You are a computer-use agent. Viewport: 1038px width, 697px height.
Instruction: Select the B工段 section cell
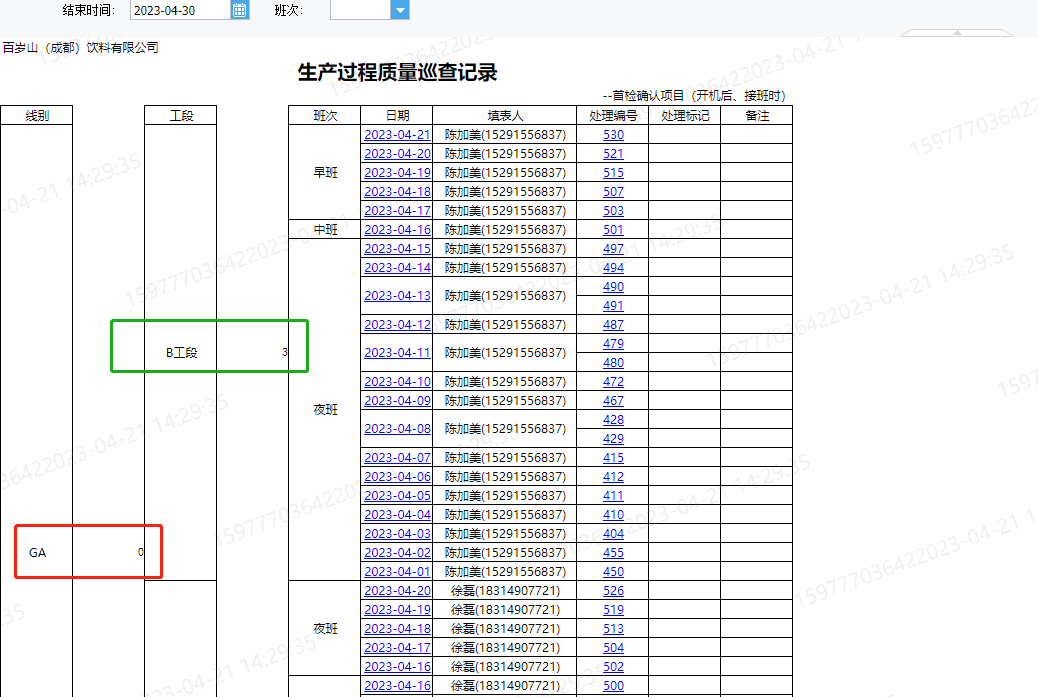tap(181, 353)
